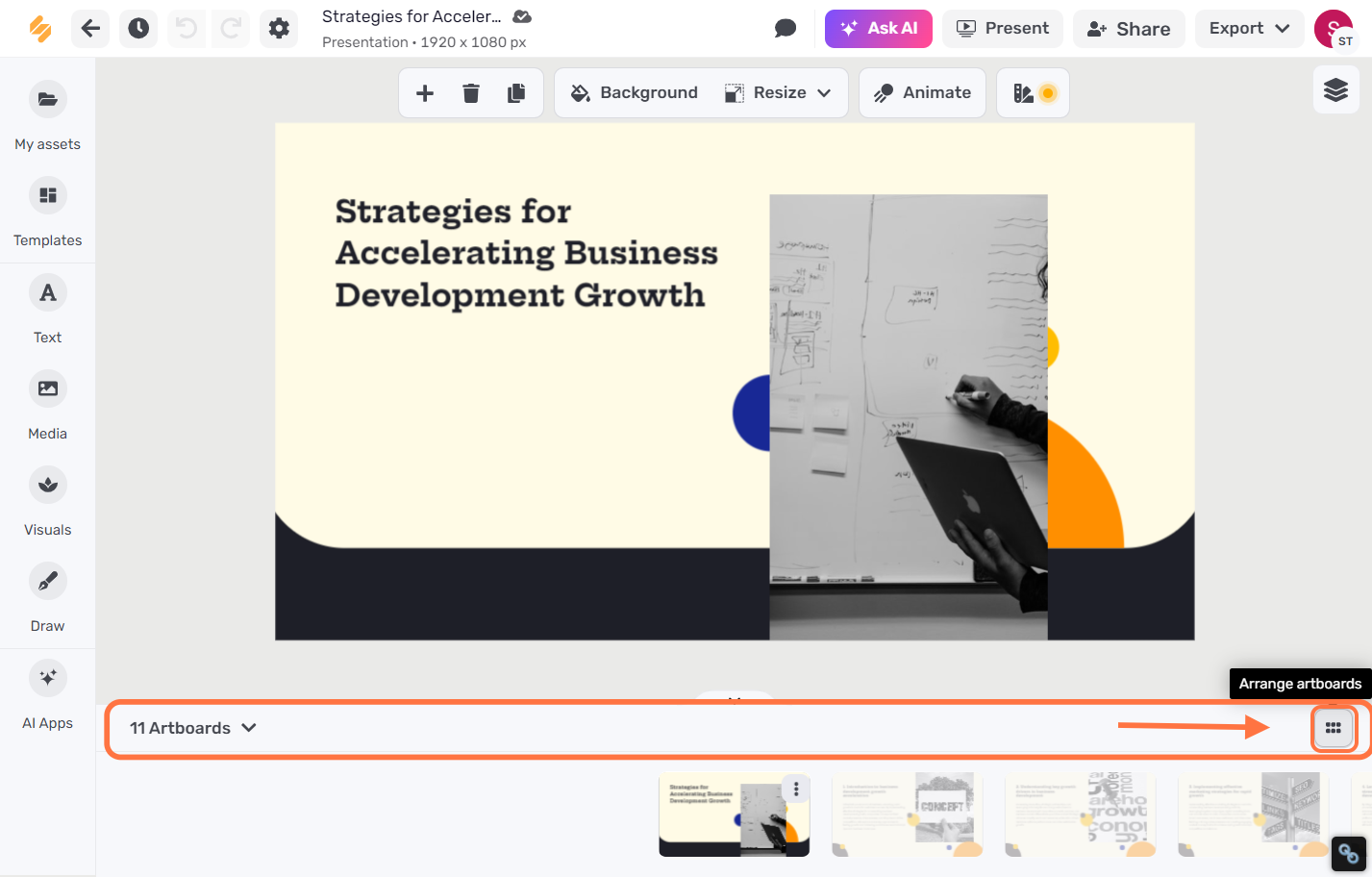The image size is (1372, 877).
Task: Select the fourth artboard thumbnail with signpost image
Action: tap(1253, 814)
